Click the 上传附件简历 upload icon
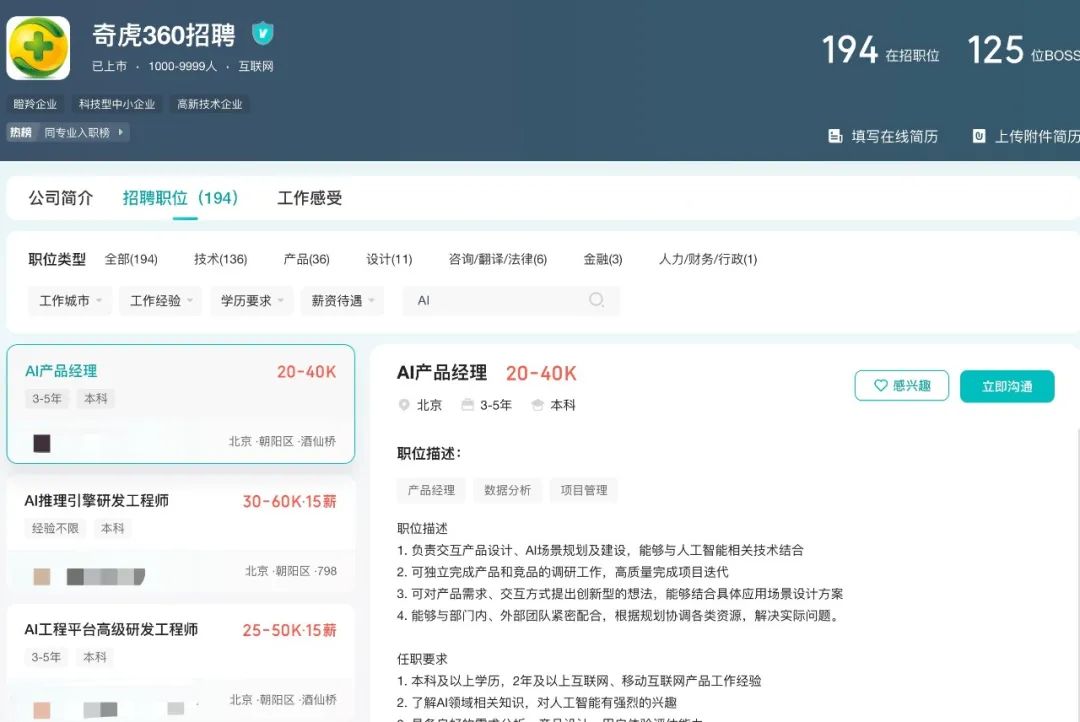Screen dimensions: 1080x722 point(979,136)
